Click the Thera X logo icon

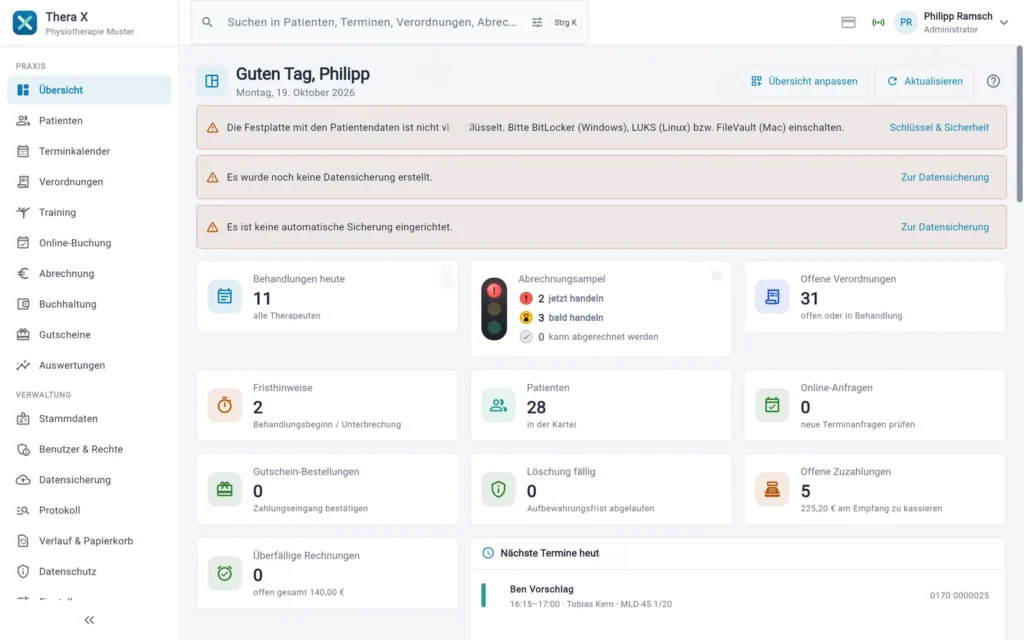25,22
